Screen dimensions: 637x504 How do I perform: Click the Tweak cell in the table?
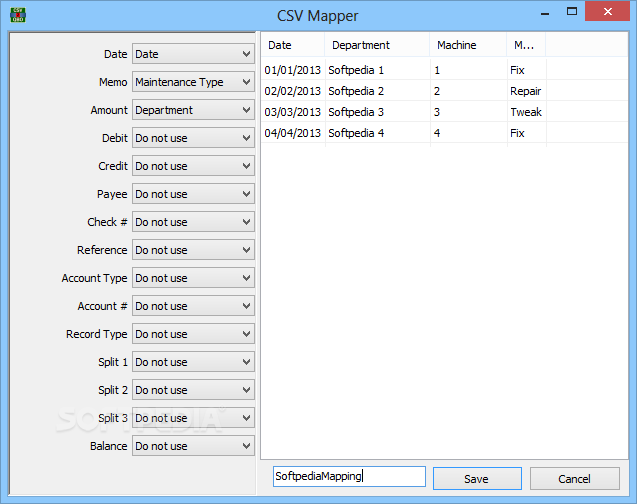(526, 112)
